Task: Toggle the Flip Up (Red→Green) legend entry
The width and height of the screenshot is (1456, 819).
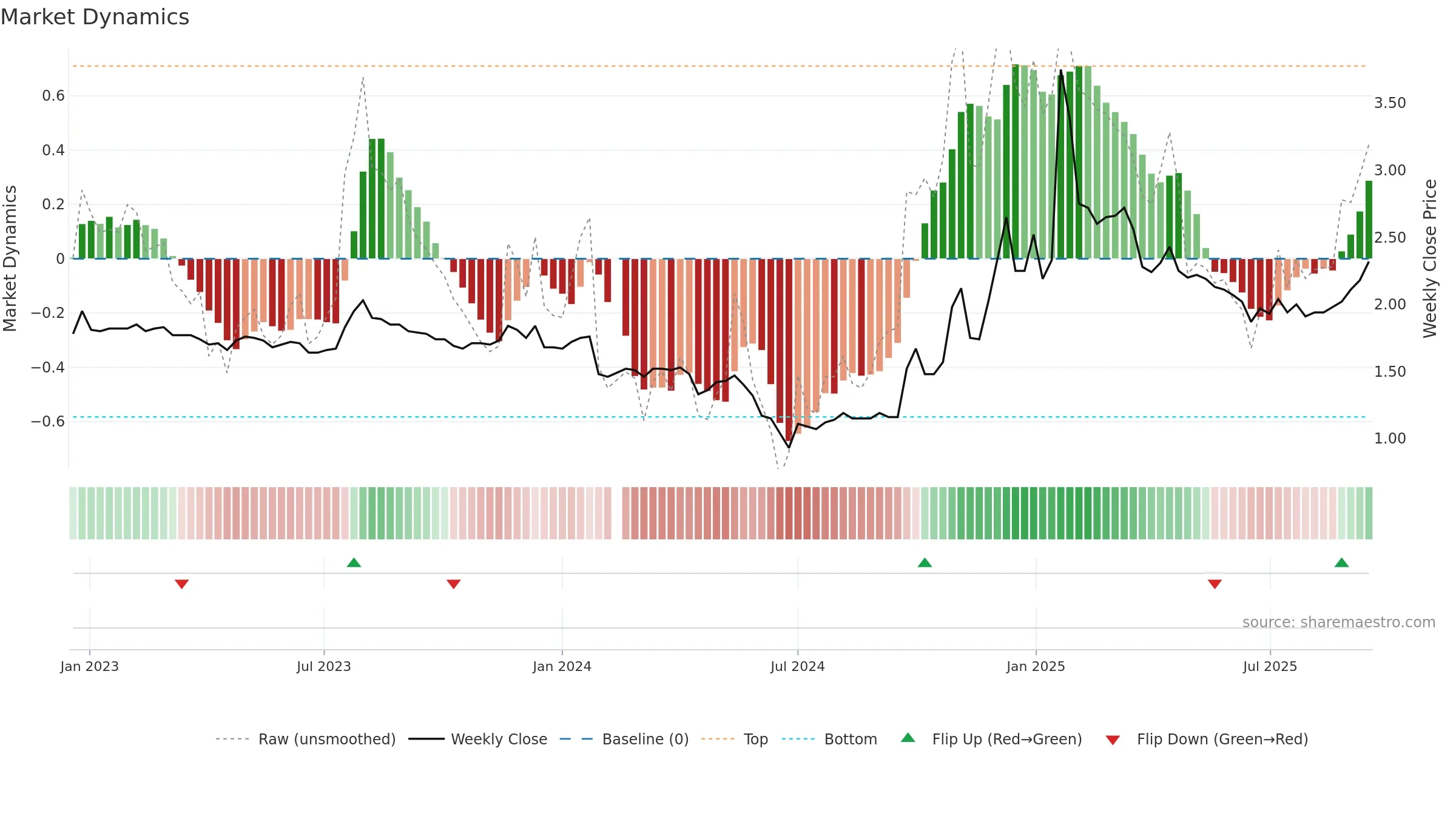Action: 991,739
